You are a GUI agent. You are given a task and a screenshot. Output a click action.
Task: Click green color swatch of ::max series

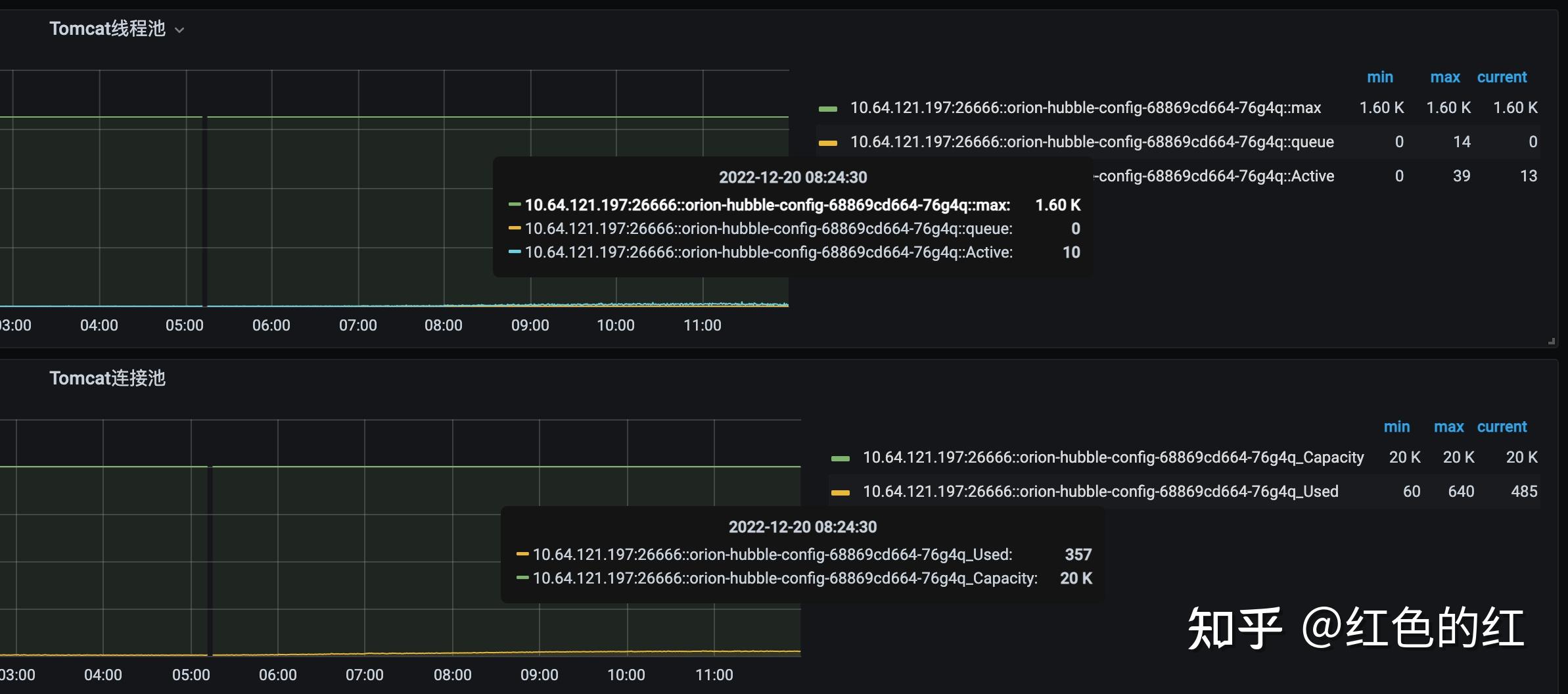coord(828,109)
